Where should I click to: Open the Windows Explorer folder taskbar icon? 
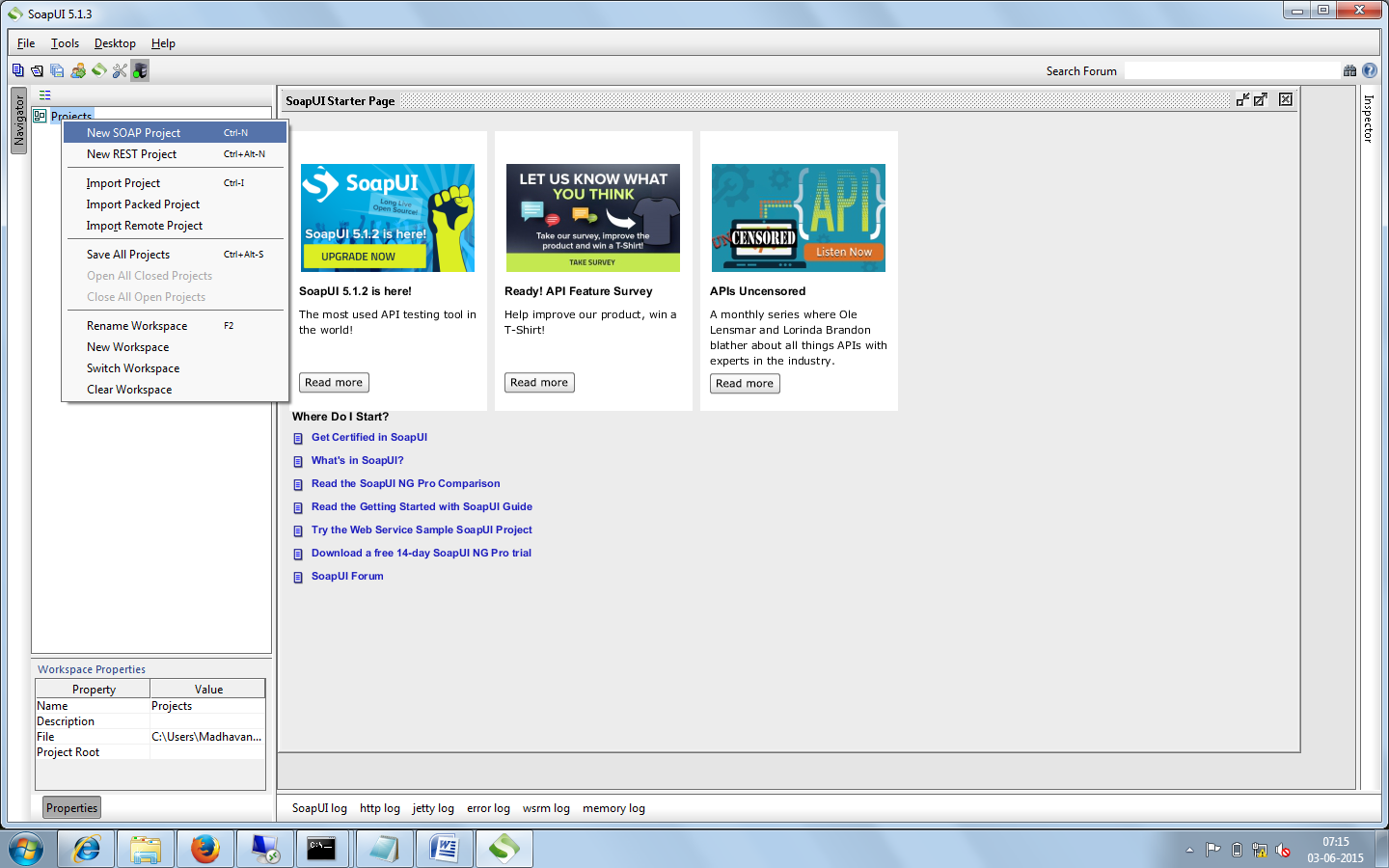click(146, 849)
